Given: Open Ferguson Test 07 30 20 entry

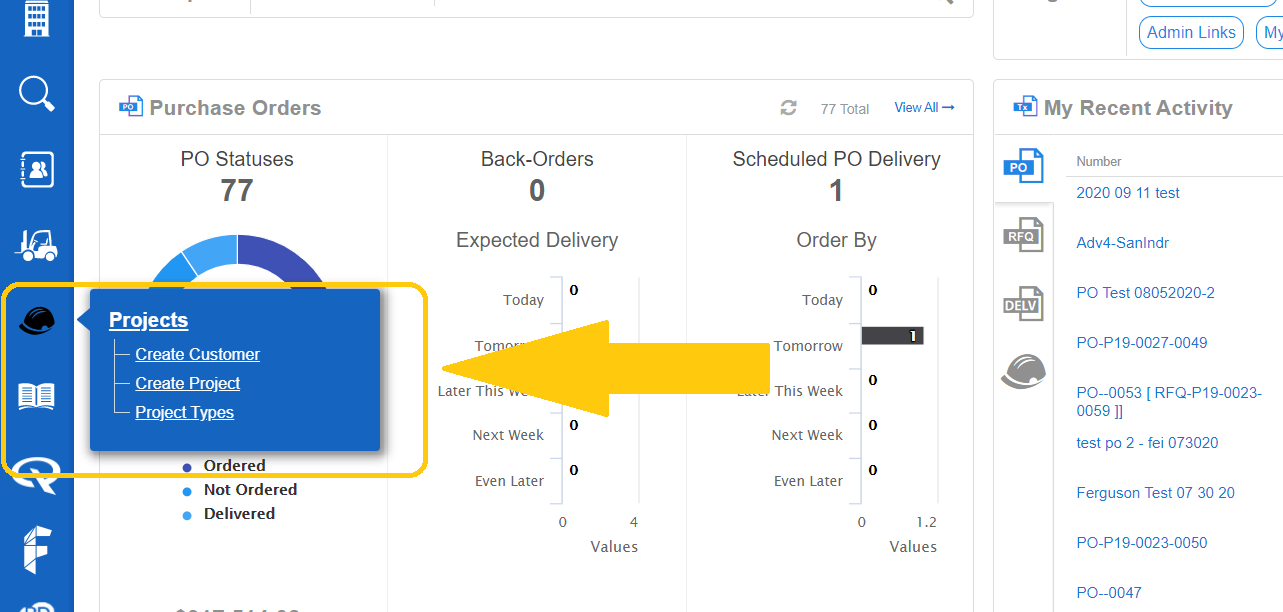Looking at the screenshot, I should (1156, 493).
